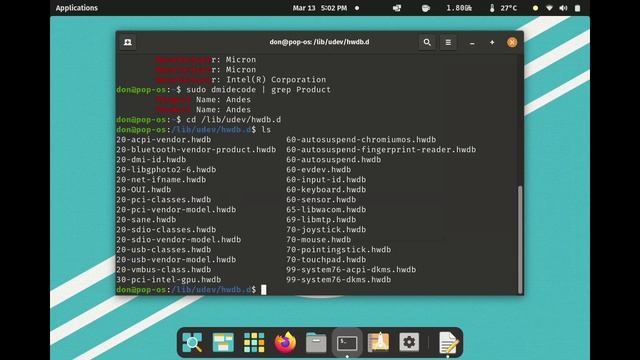Click 60-sensor.hwdb file name

click(321, 200)
